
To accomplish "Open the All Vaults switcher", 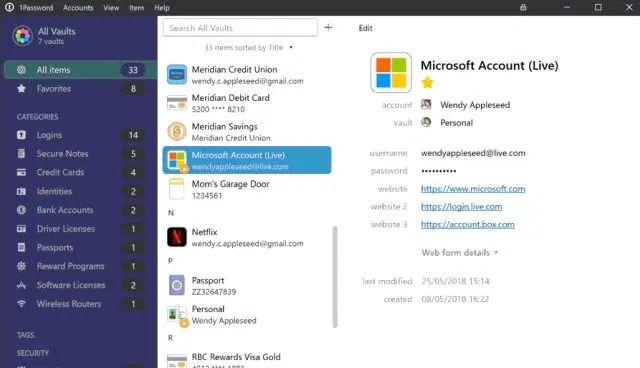I will pos(44,36).
